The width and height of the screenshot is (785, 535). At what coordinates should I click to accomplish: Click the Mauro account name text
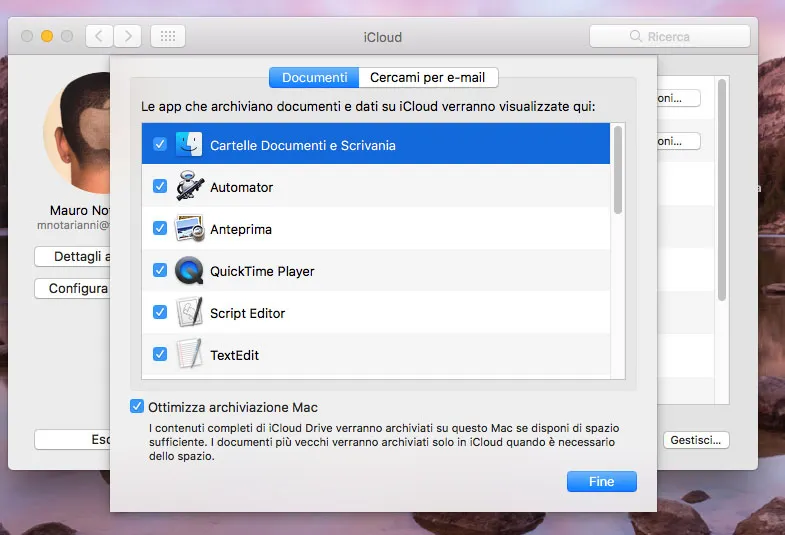click(80, 210)
